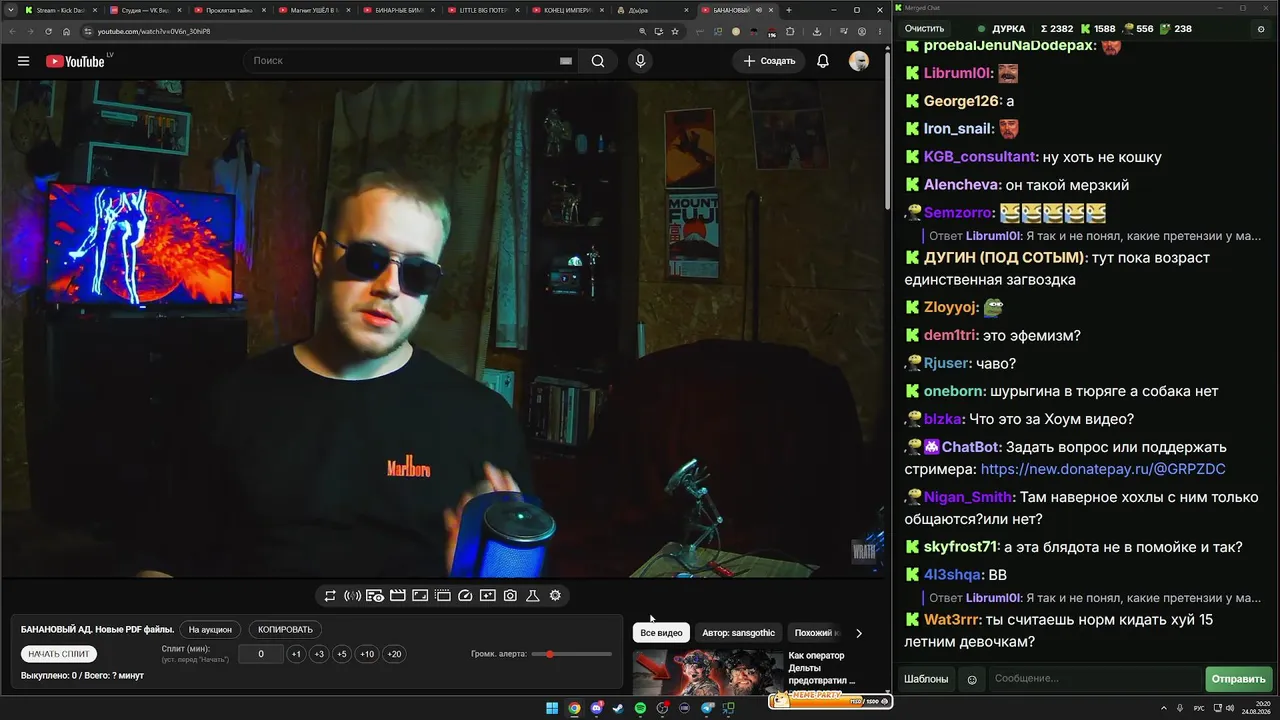Add +3 minutes to split
This screenshot has height=720, width=1280.
tap(319, 654)
